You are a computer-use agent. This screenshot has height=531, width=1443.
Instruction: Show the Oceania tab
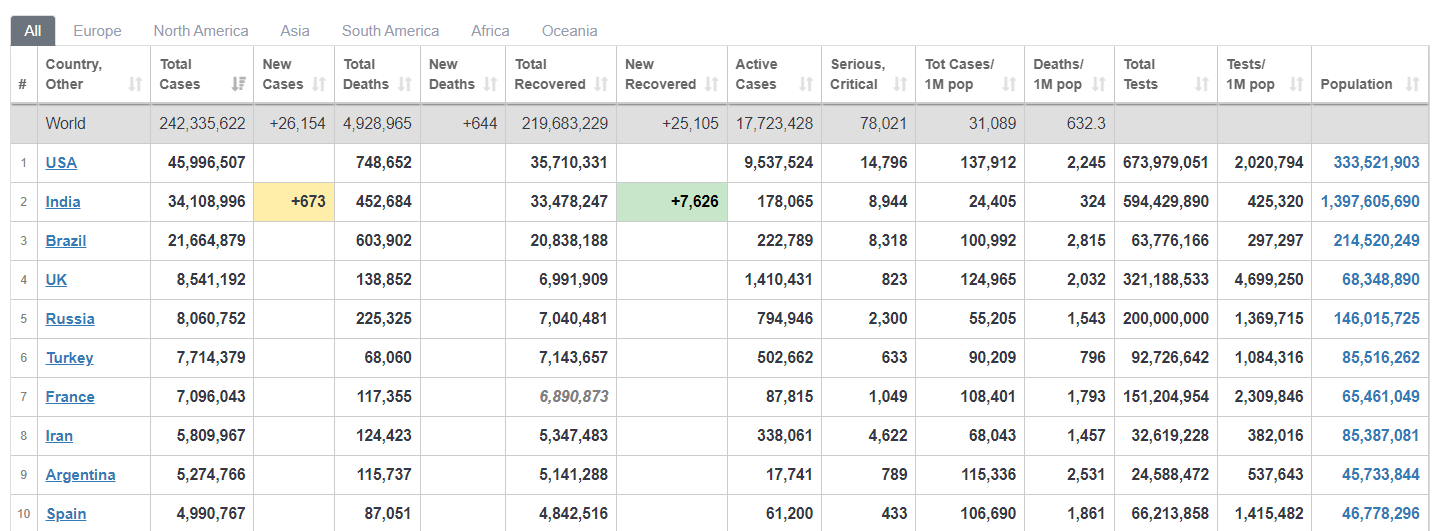tap(570, 31)
